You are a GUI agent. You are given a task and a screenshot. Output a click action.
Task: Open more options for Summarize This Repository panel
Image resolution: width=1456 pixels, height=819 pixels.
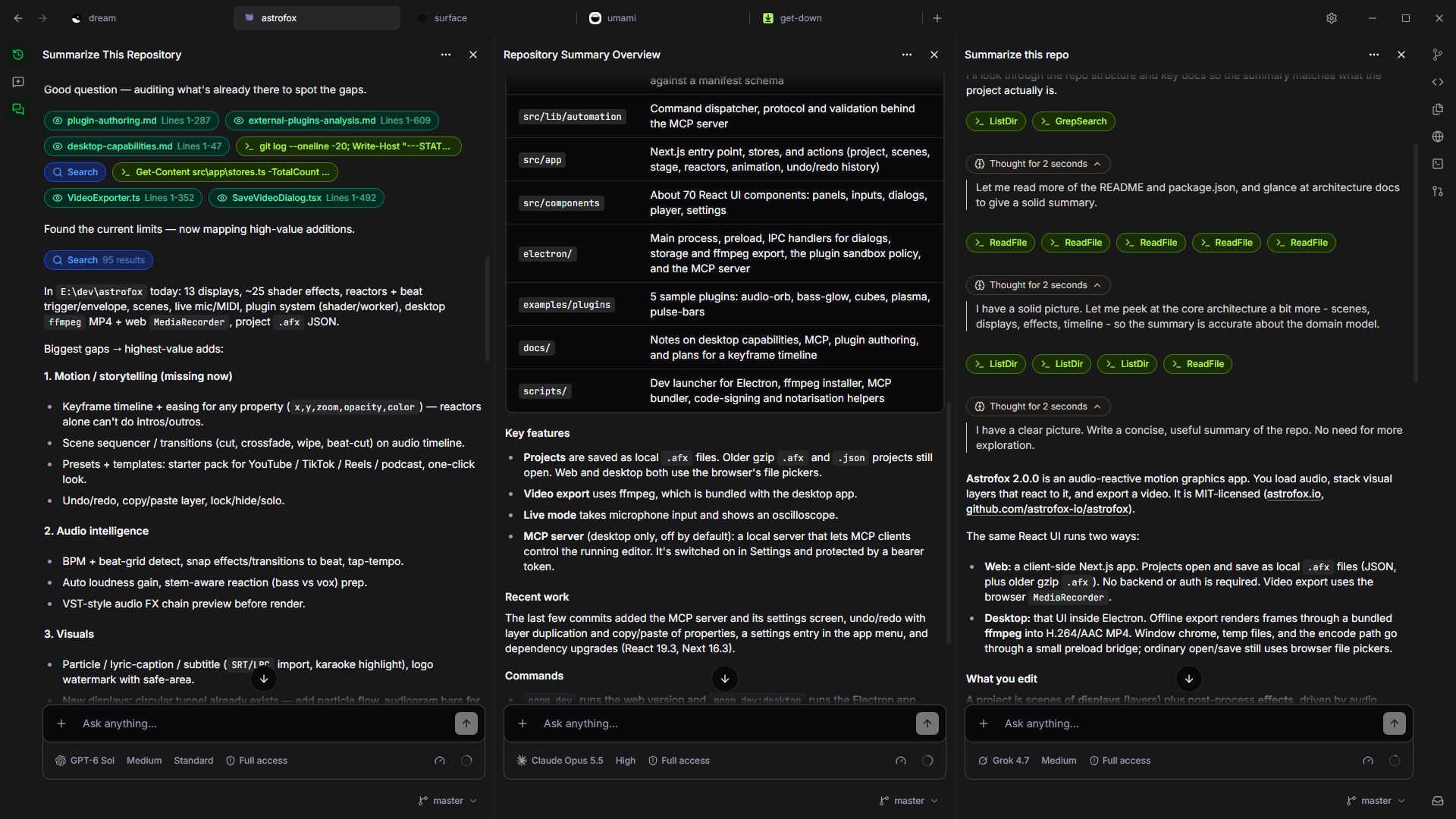point(446,55)
